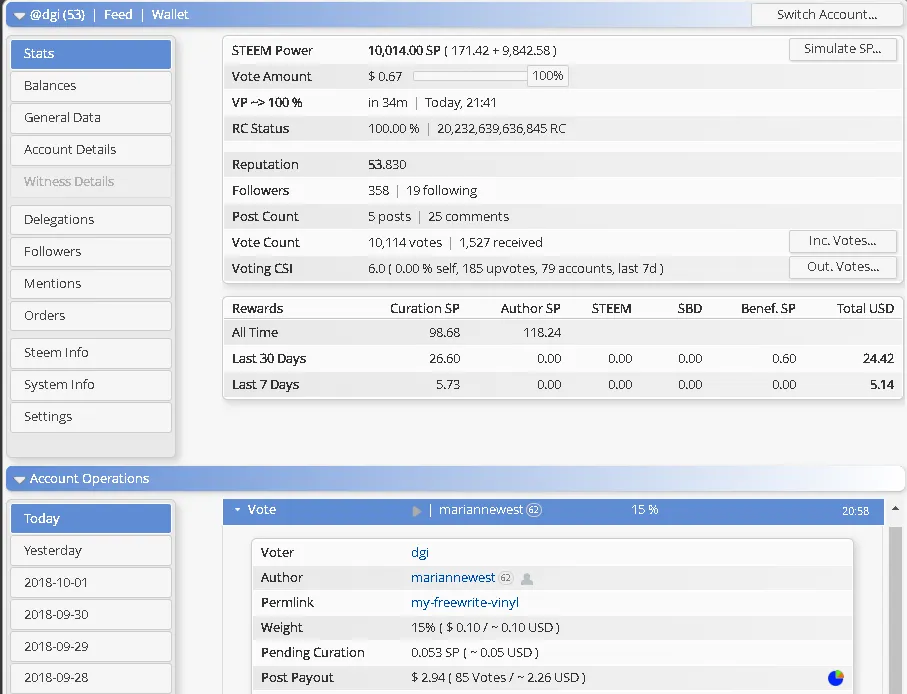907x694 pixels.
Task: Select Yesterday in Account Operations
Action: 91,551
